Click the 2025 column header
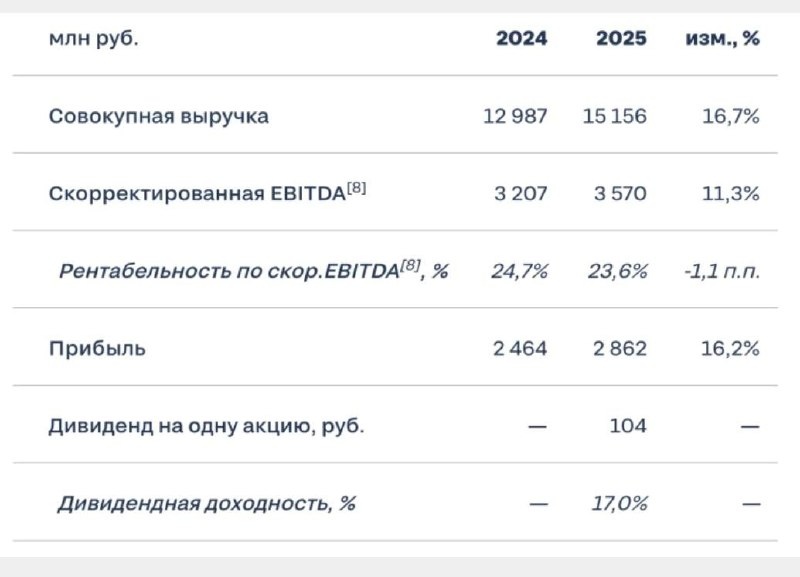 coord(621,38)
